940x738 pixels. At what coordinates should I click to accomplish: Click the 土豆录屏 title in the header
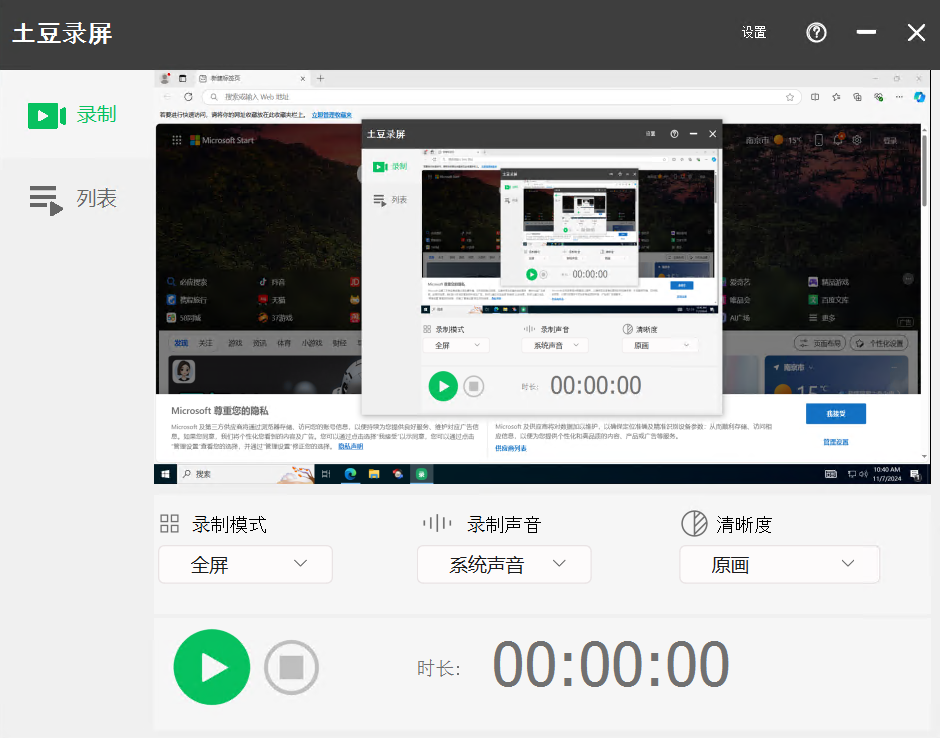tap(62, 34)
